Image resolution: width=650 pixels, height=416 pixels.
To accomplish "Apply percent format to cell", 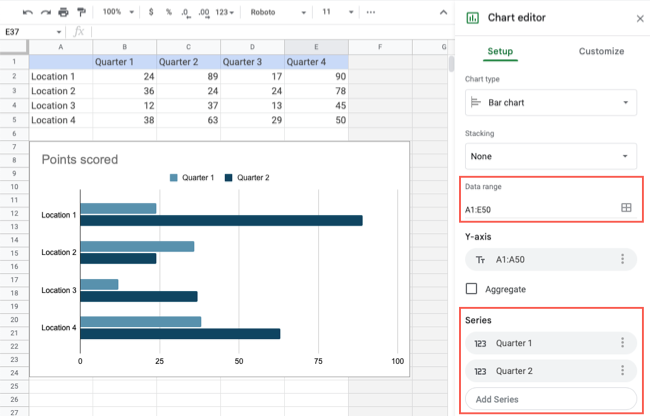I will 169,12.
